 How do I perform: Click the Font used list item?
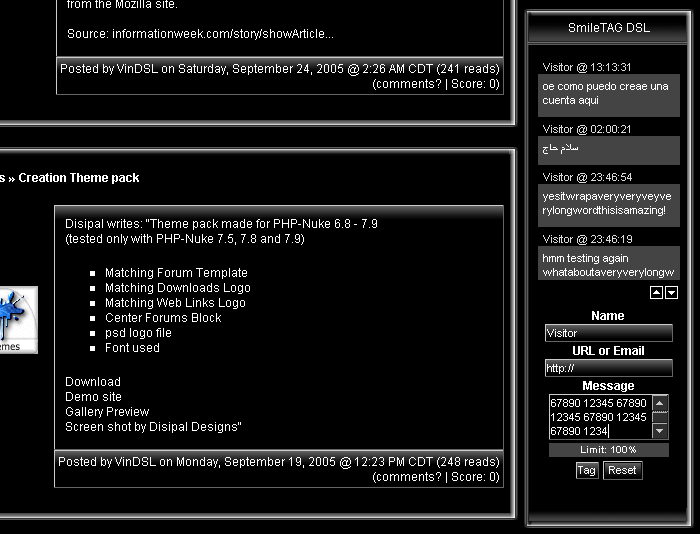(132, 348)
